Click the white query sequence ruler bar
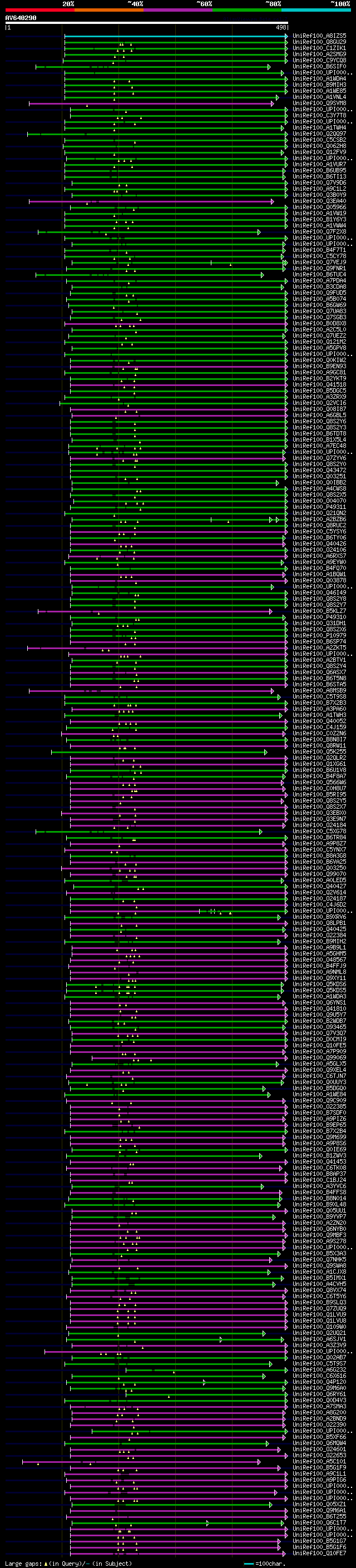Viewport: 356px width, 1568px height. click(147, 23)
